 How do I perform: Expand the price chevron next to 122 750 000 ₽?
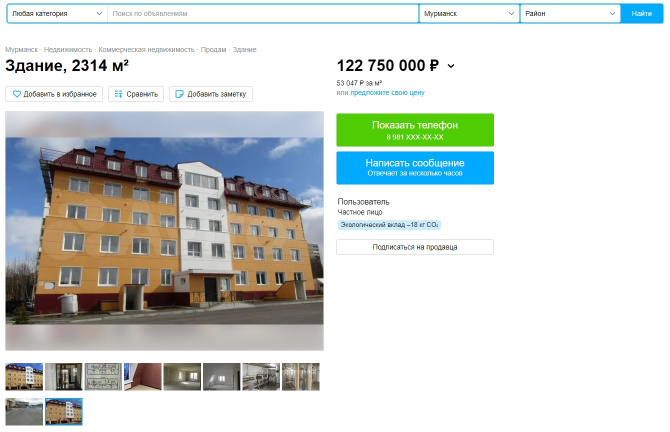point(451,66)
